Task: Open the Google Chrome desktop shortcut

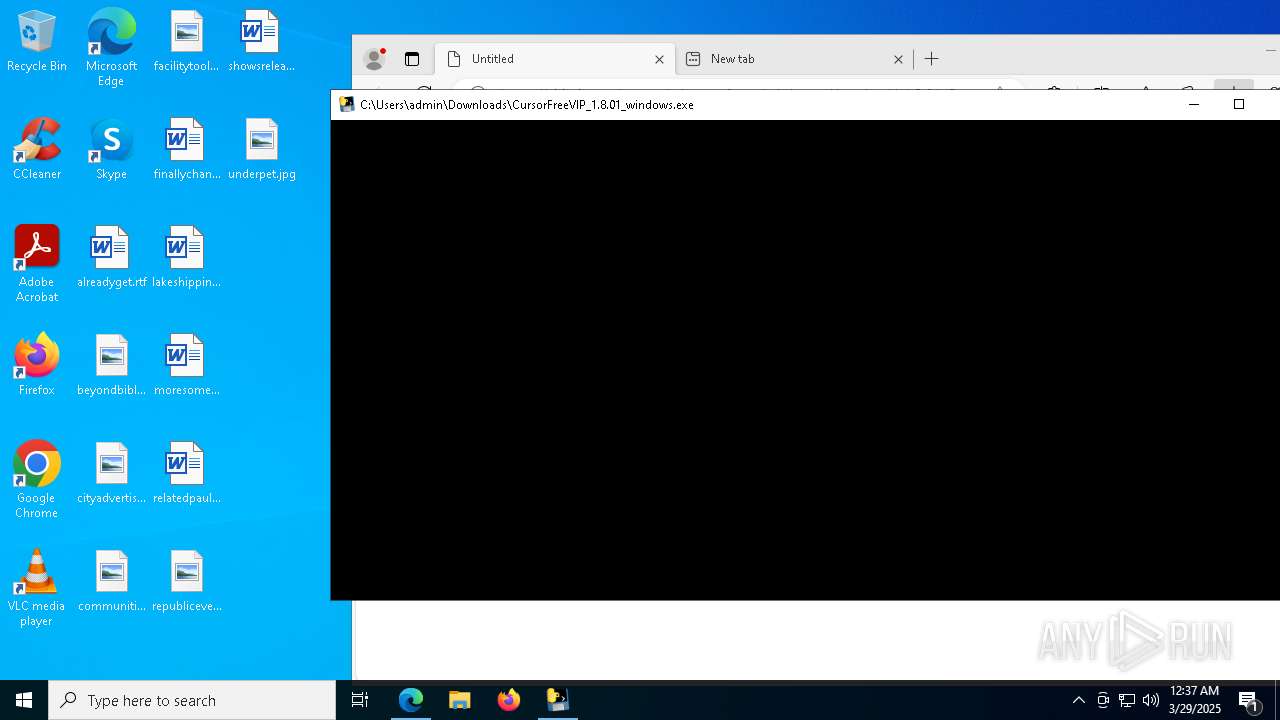Action: 37,480
